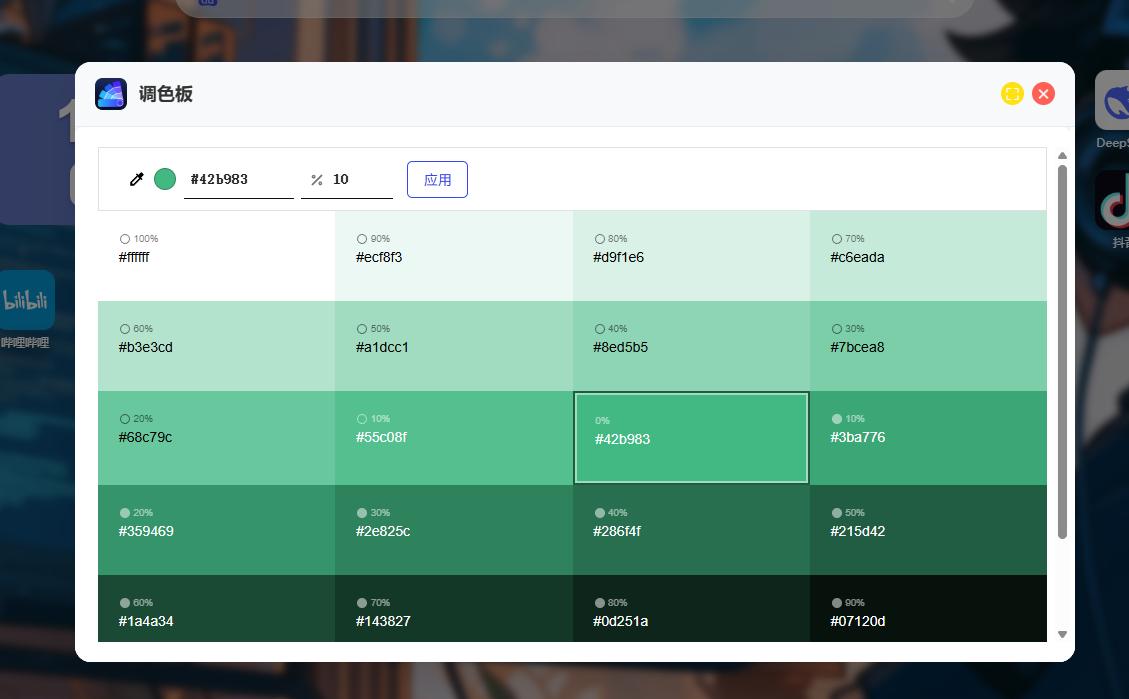Click the eyedropper color picker icon
The image size is (1129, 699).
[x=137, y=179]
